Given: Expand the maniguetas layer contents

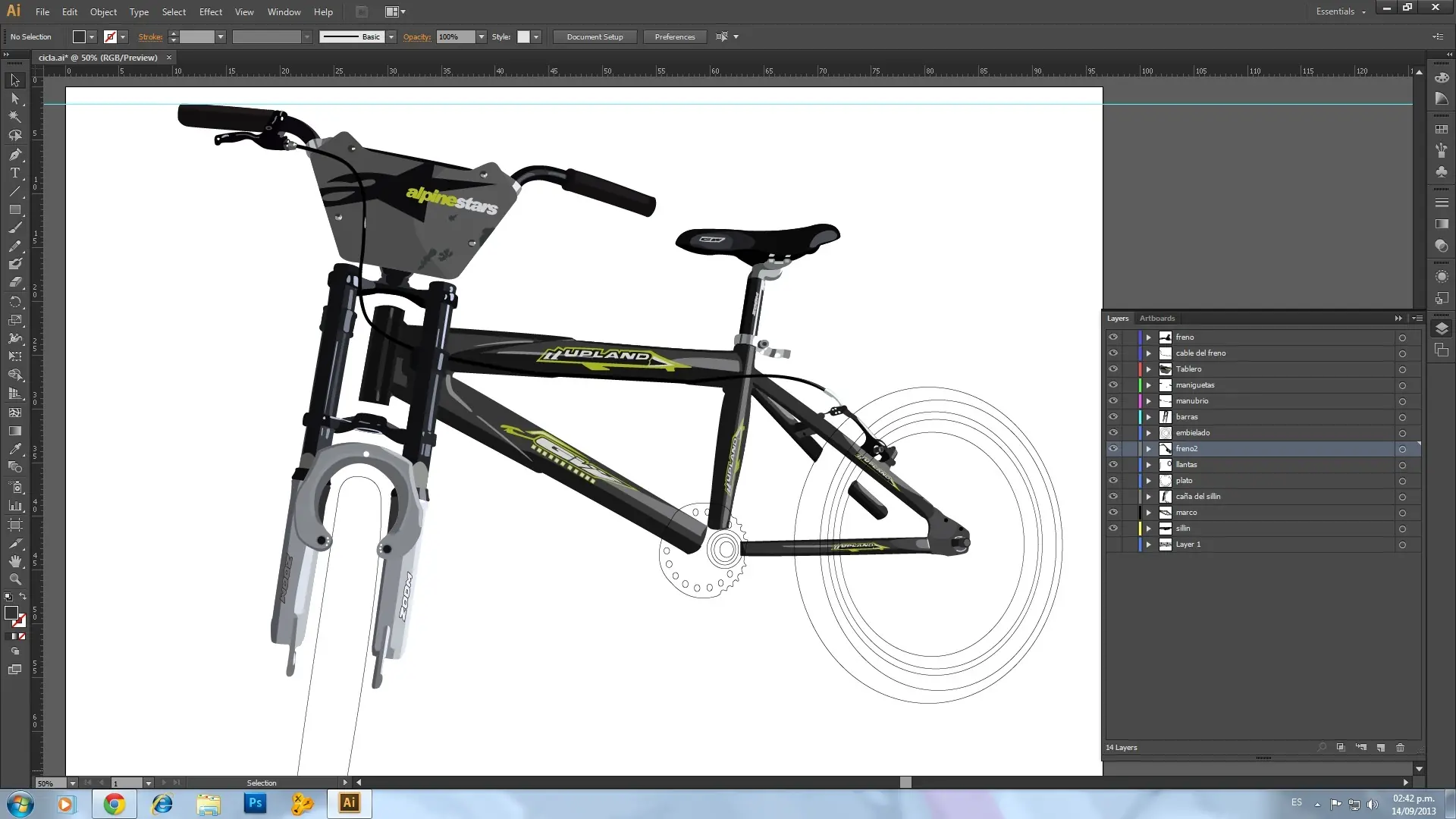Looking at the screenshot, I should [1149, 385].
